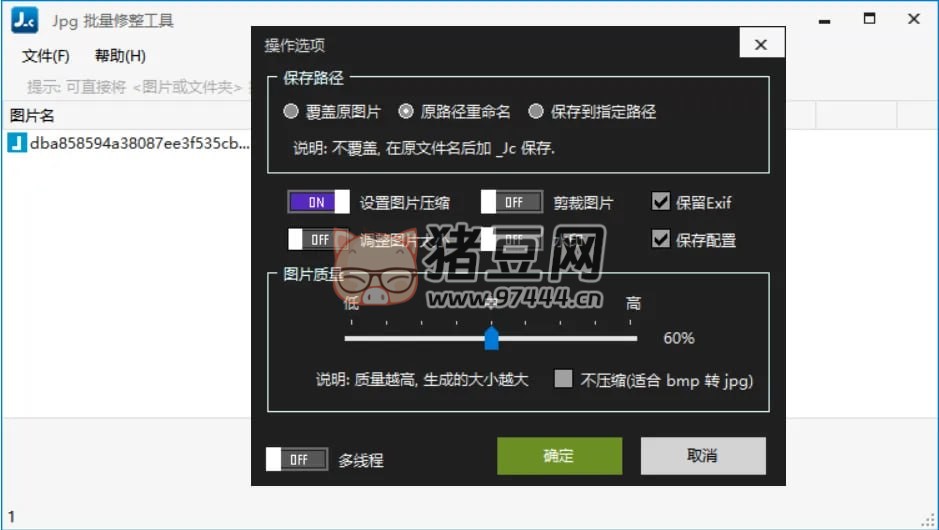This screenshot has width=939, height=530.
Task: Open the 帮助(H) menu
Action: (120, 56)
